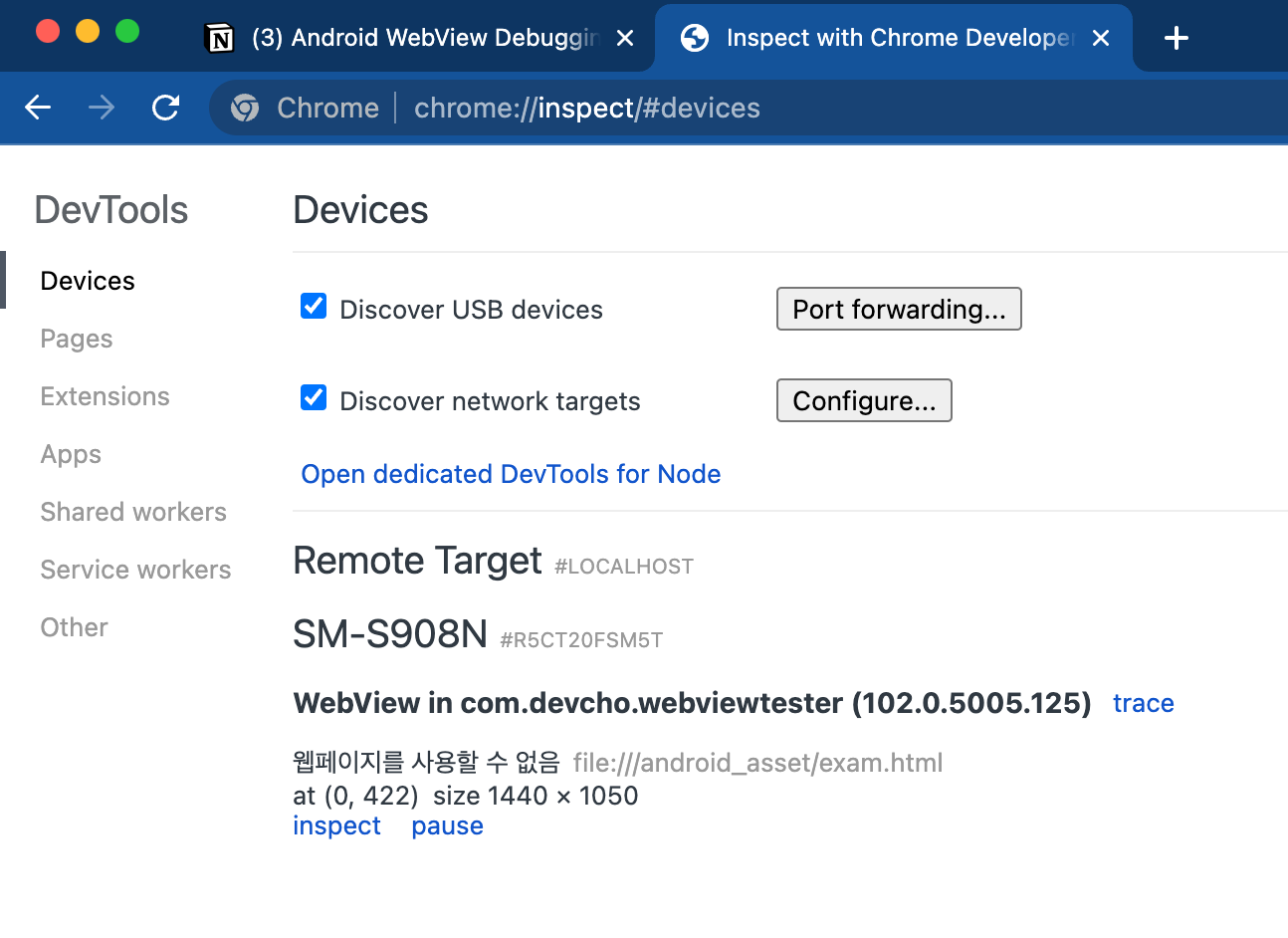
Task: Click the Configure... button
Action: [x=864, y=400]
